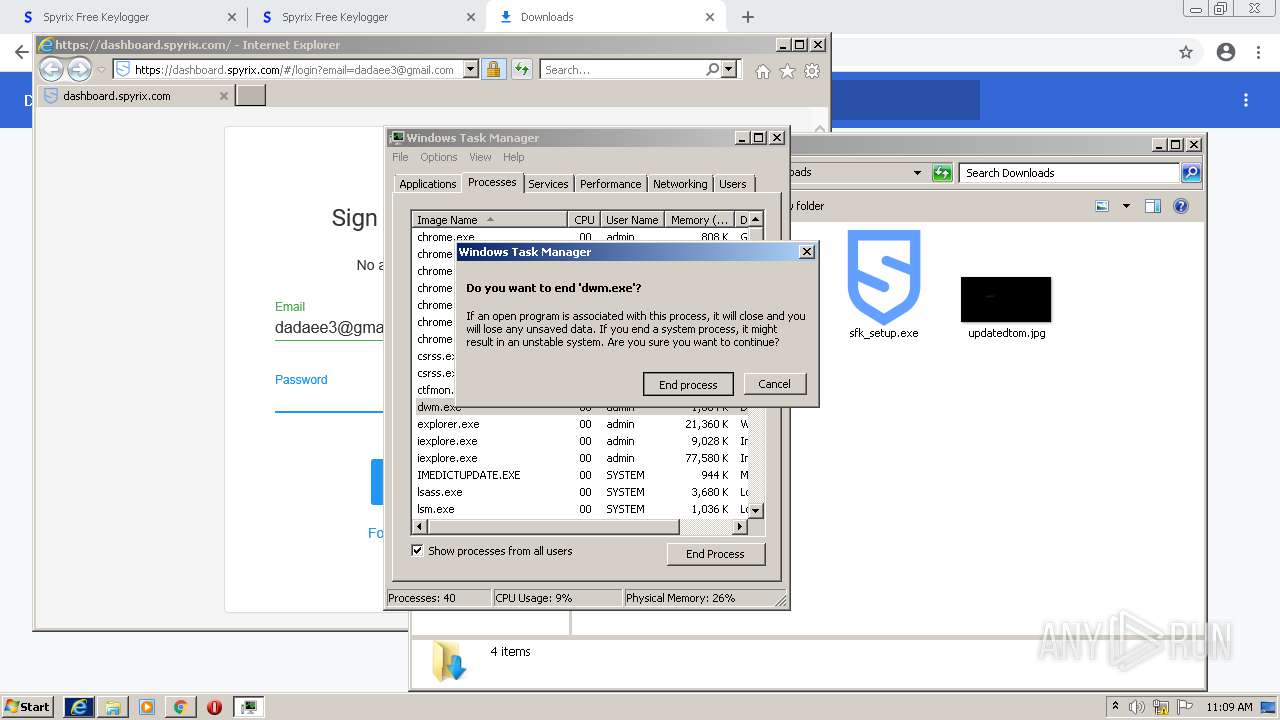The image size is (1280, 720).
Task: Expand the IE search provider dropdown
Action: point(729,70)
